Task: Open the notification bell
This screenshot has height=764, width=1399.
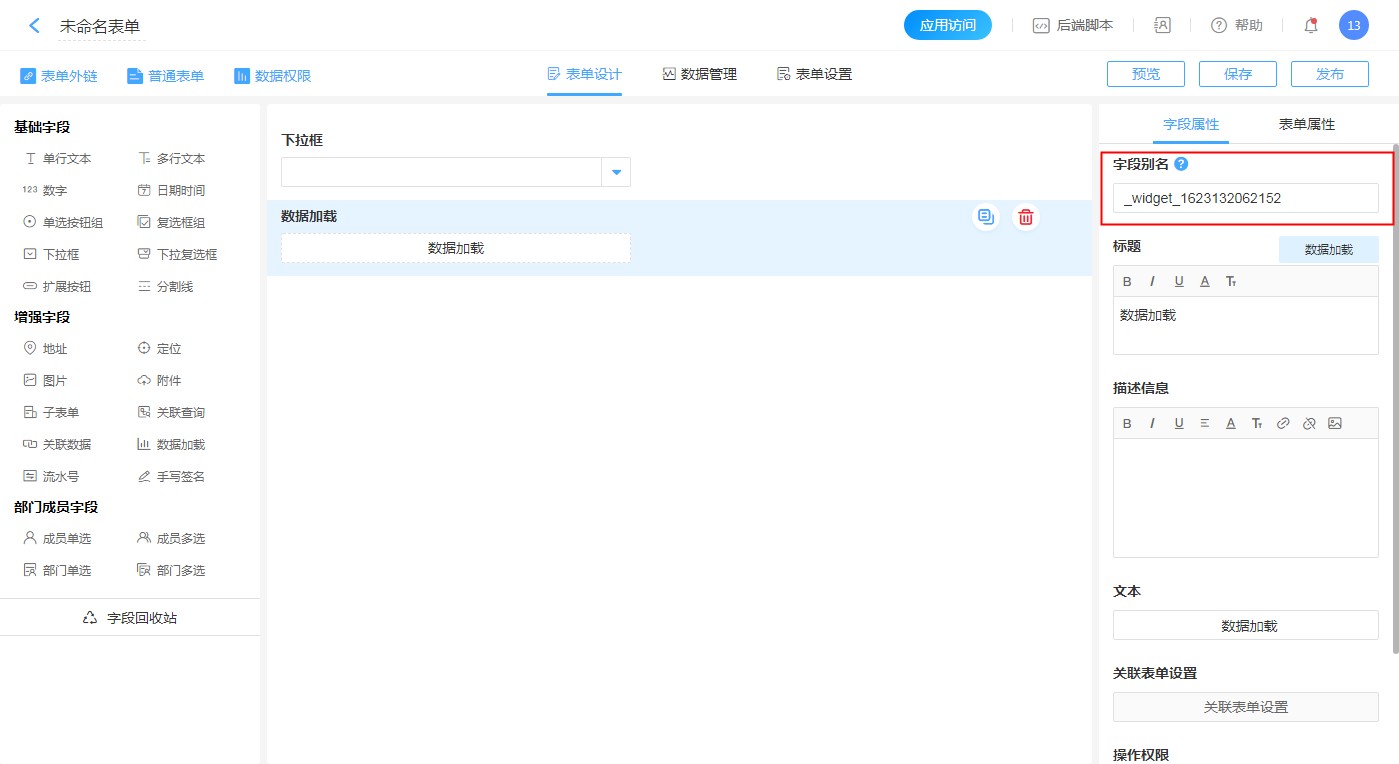Action: click(x=1311, y=26)
